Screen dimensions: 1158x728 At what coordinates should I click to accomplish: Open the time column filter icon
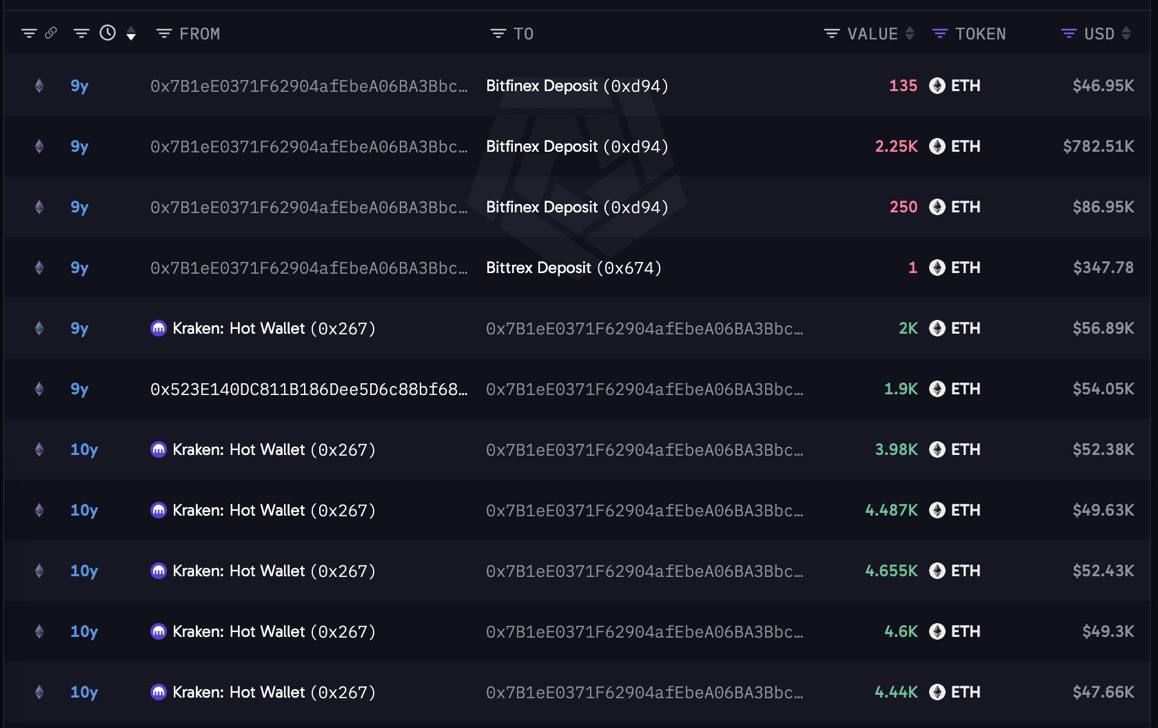tap(81, 33)
